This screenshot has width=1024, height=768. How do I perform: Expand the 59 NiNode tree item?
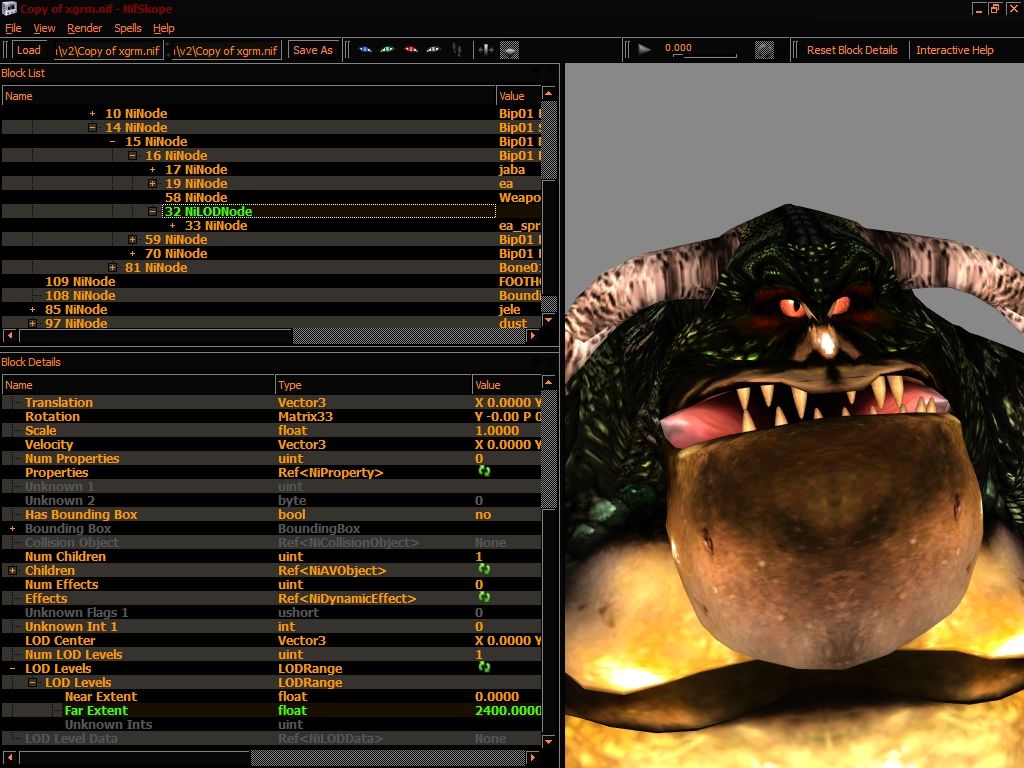click(133, 240)
